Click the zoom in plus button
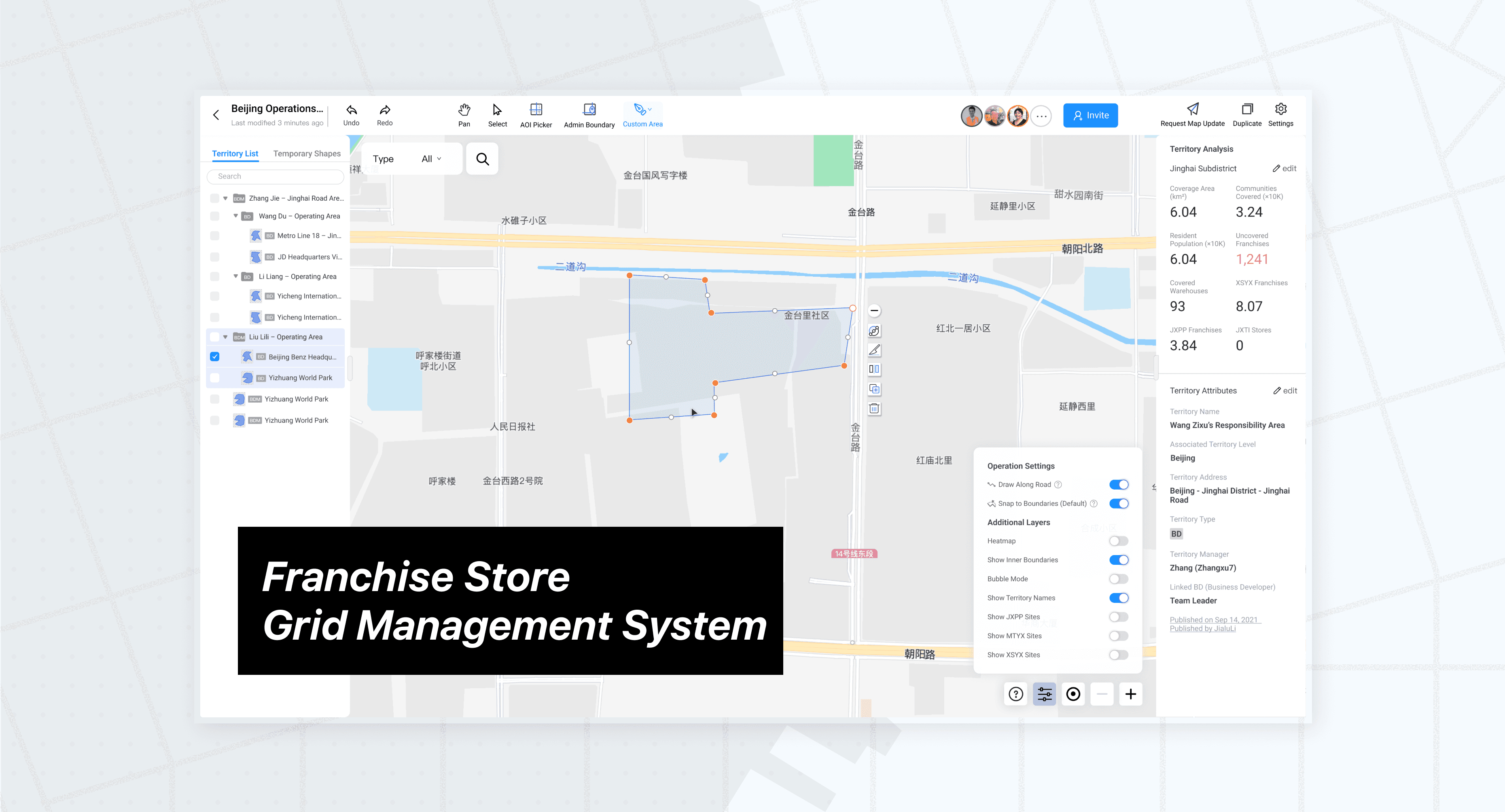 click(1130, 694)
